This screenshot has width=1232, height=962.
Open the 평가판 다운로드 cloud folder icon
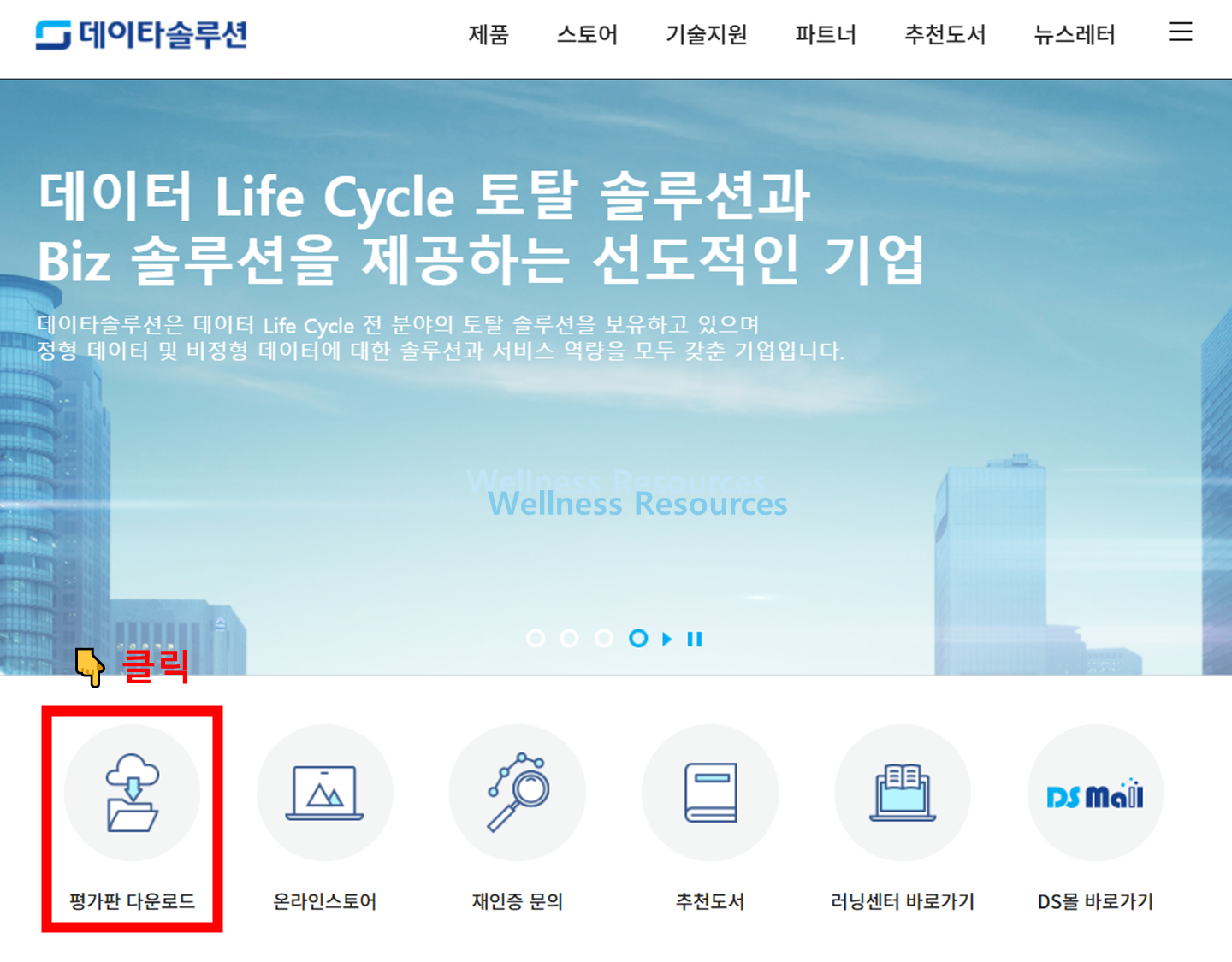(133, 793)
